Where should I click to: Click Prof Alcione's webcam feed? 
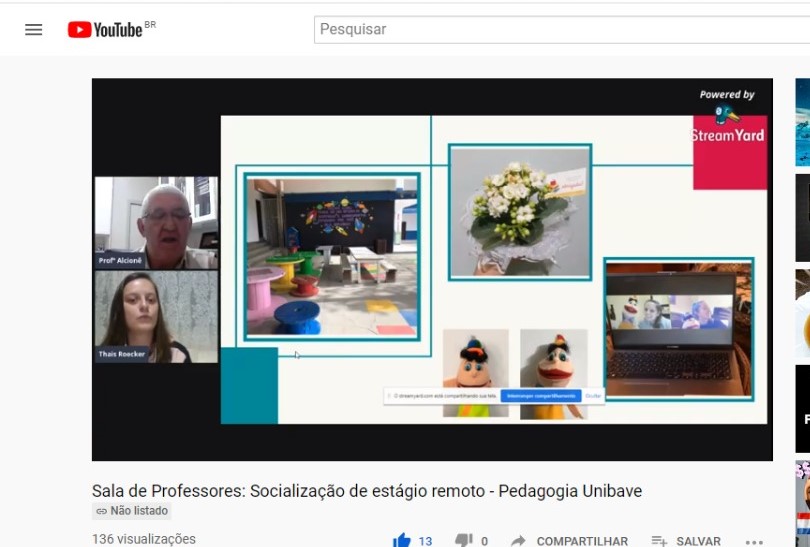coord(156,222)
